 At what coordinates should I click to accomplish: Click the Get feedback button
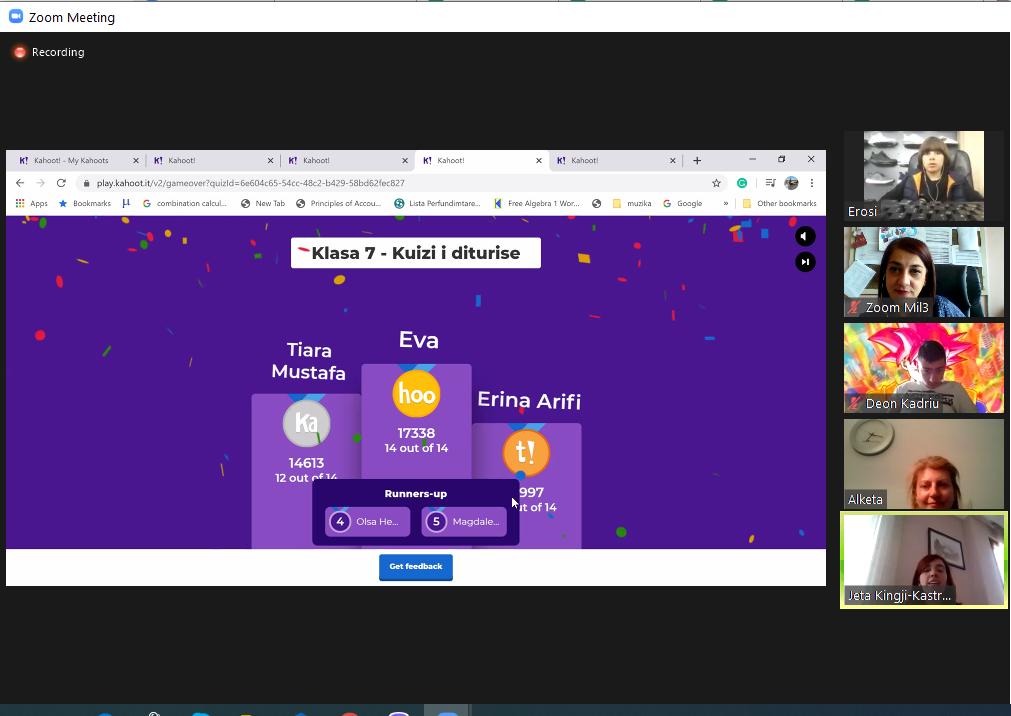(x=415, y=567)
